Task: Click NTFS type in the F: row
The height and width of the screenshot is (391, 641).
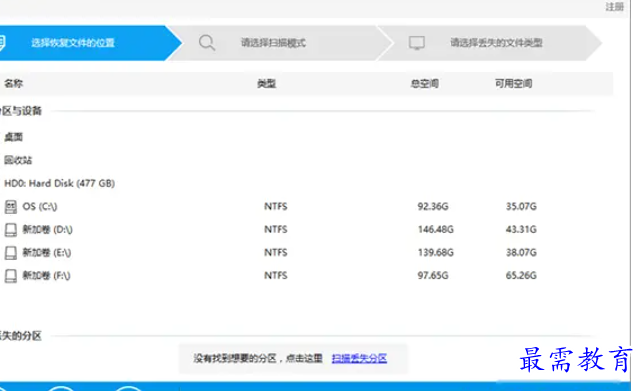Action: pos(276,276)
